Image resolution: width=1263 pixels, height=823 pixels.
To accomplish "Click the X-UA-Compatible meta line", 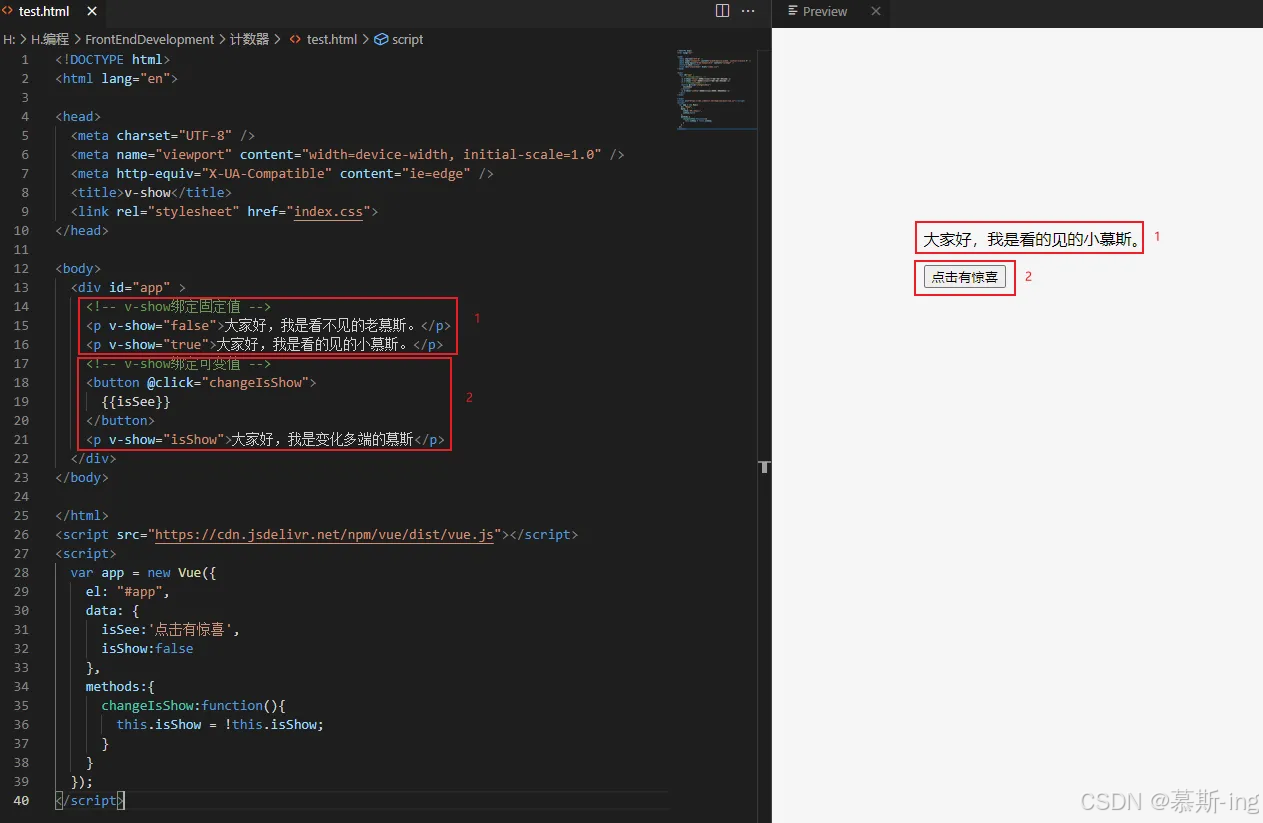I will coord(282,174).
